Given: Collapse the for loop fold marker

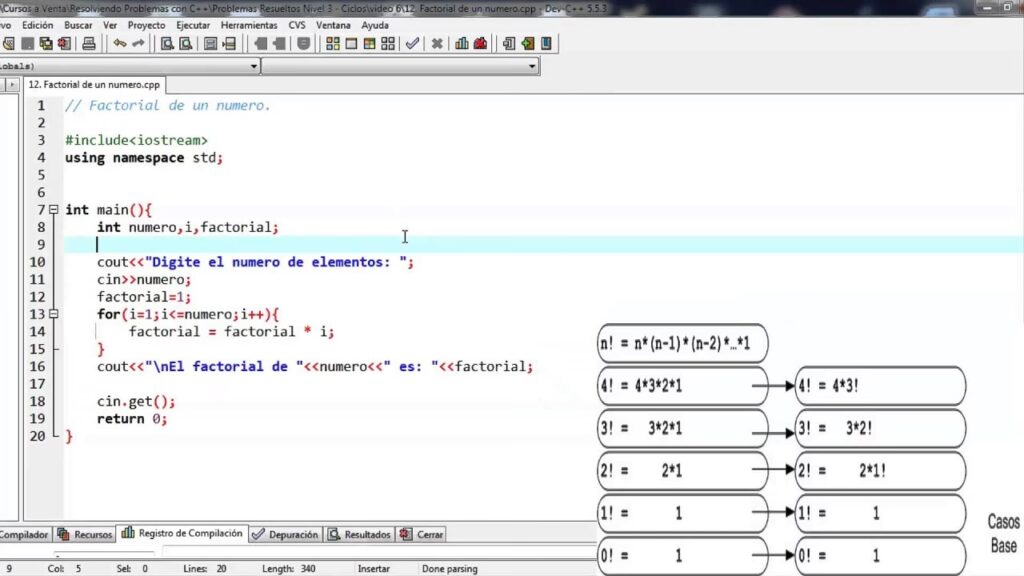Looking at the screenshot, I should pyautogui.click(x=52, y=315).
